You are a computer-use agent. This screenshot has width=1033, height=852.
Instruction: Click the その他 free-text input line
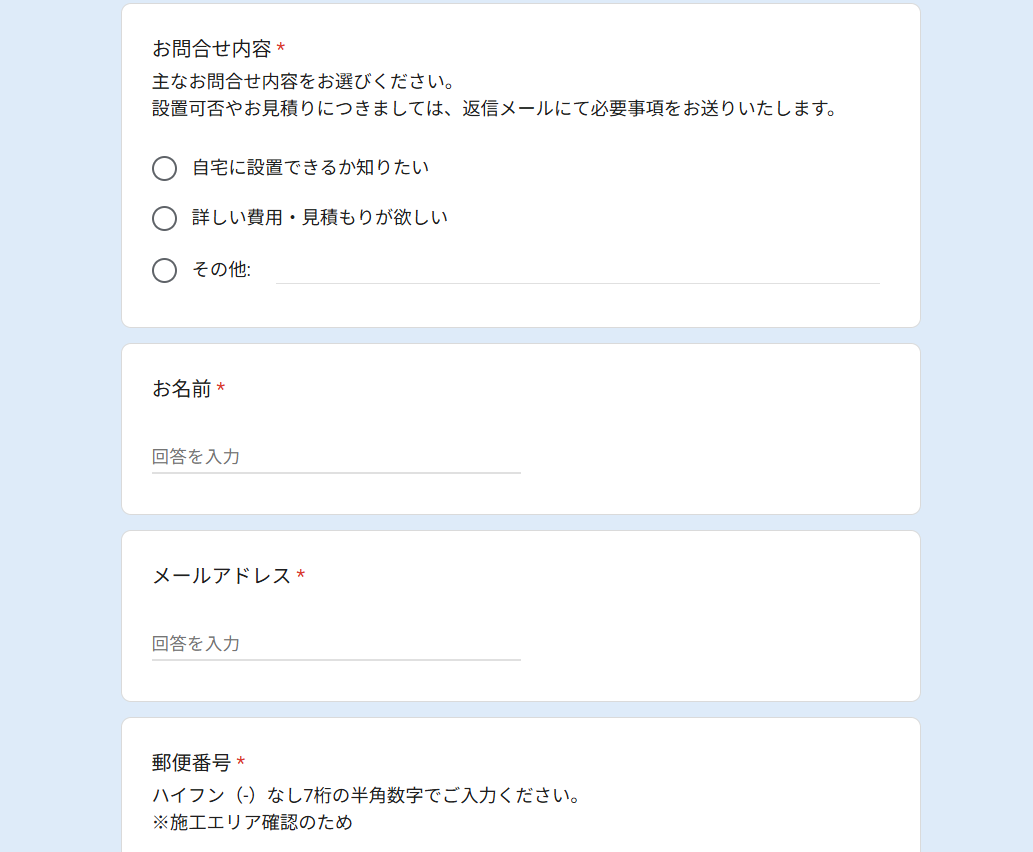coord(577,270)
